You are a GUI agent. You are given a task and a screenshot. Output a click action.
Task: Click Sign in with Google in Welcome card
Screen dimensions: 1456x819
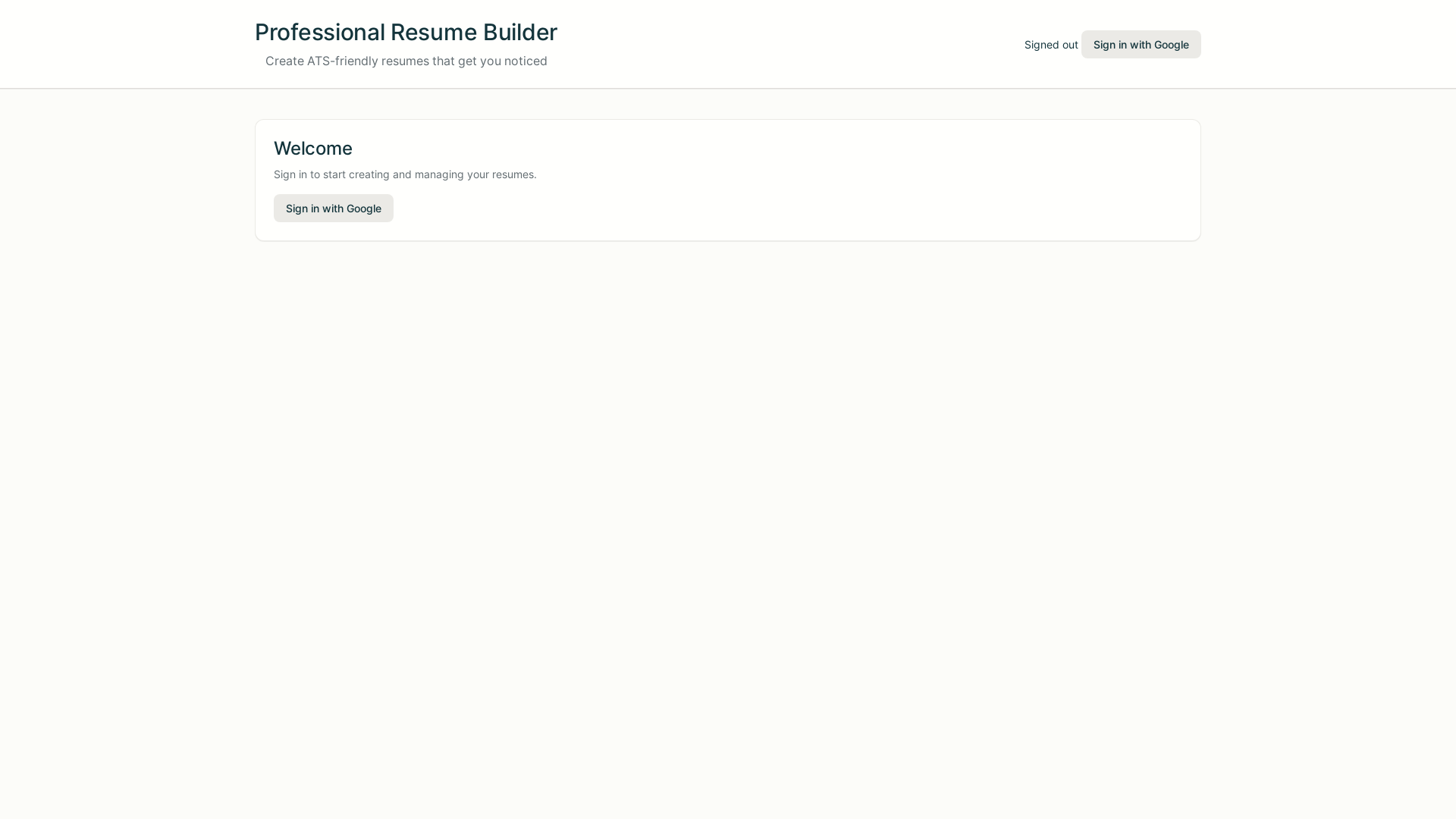coord(334,209)
